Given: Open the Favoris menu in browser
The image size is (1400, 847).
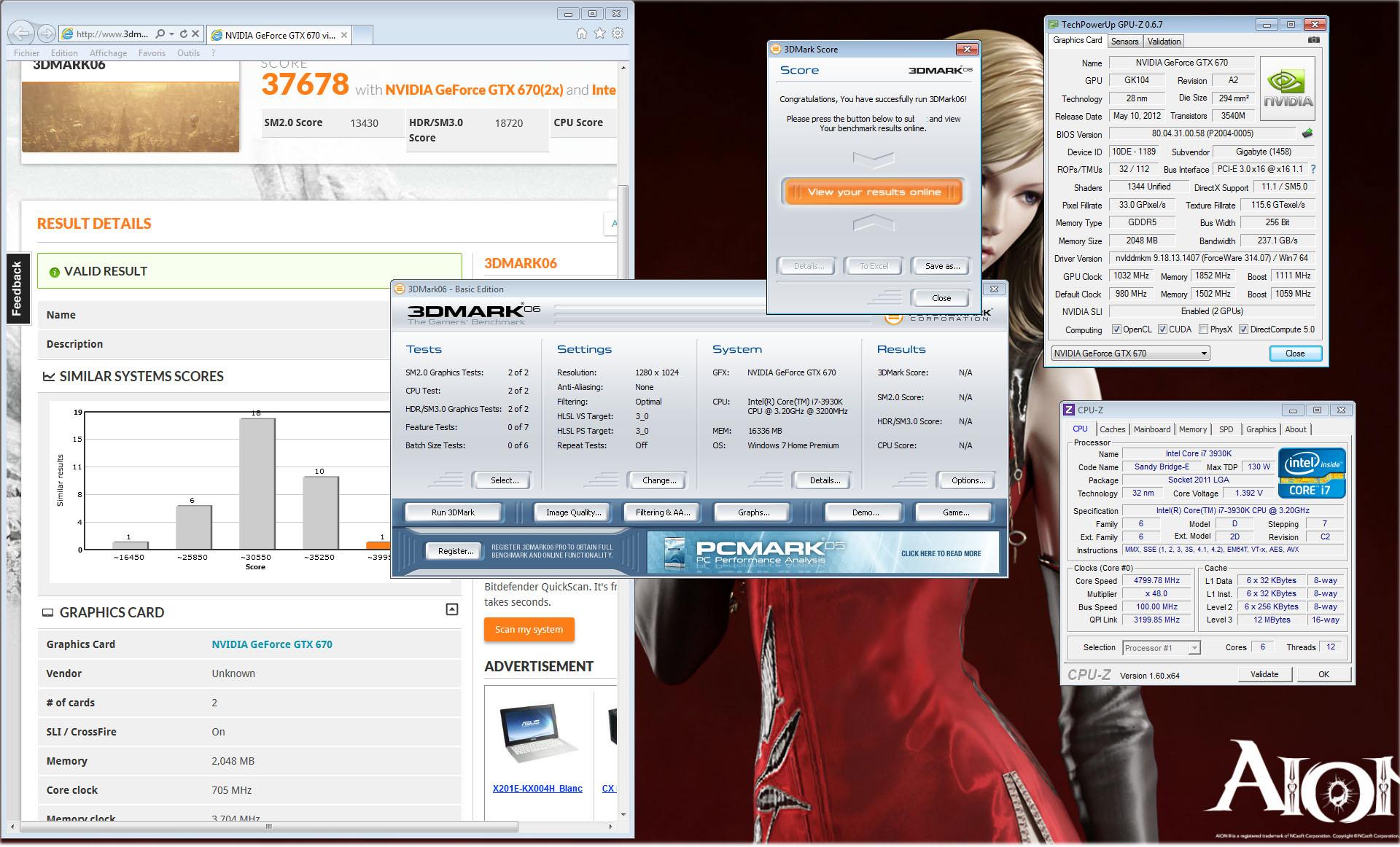Looking at the screenshot, I should (x=152, y=53).
